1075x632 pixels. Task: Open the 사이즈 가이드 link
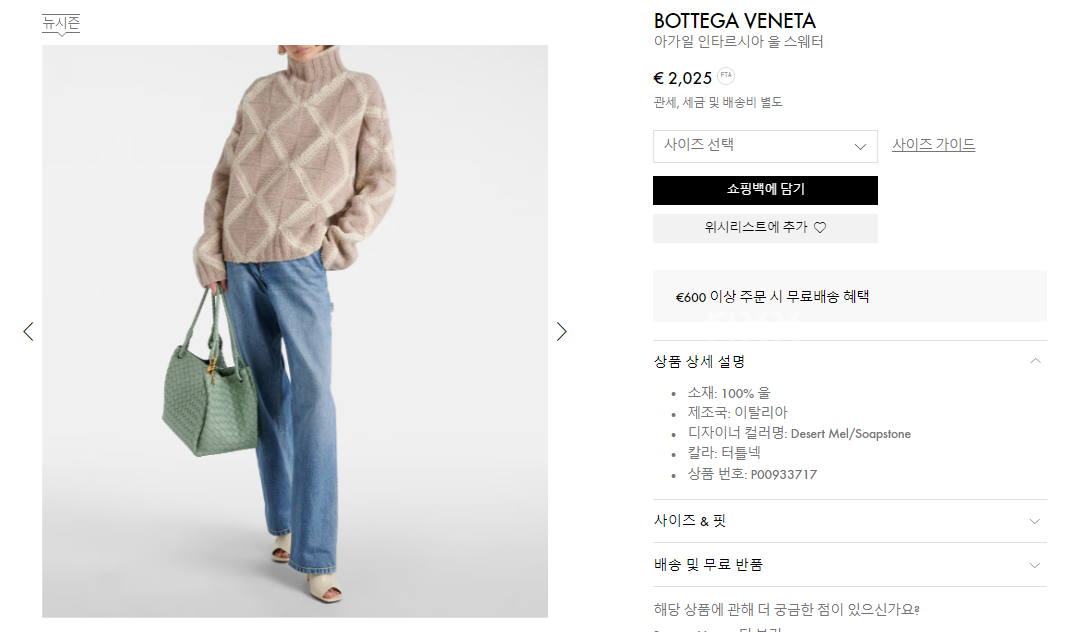point(933,145)
